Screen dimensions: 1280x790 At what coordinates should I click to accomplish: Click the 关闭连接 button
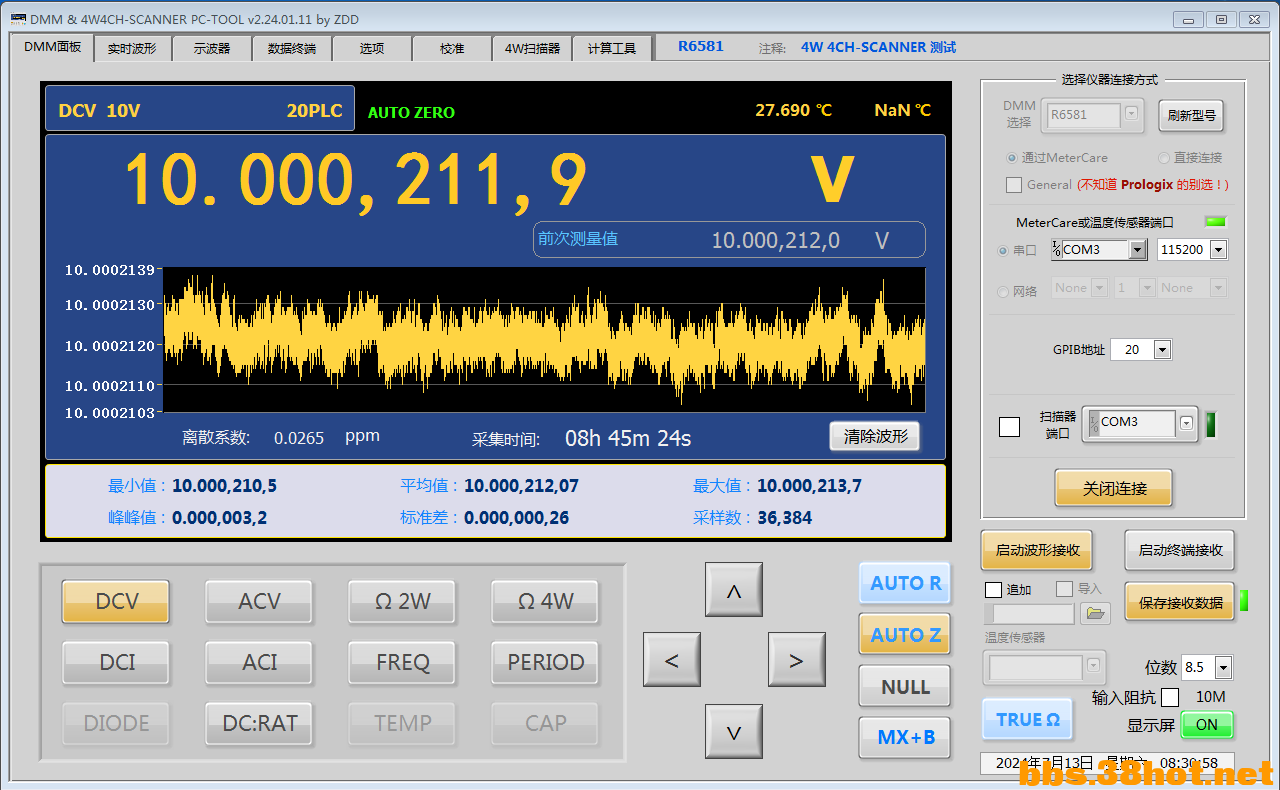coord(1114,489)
